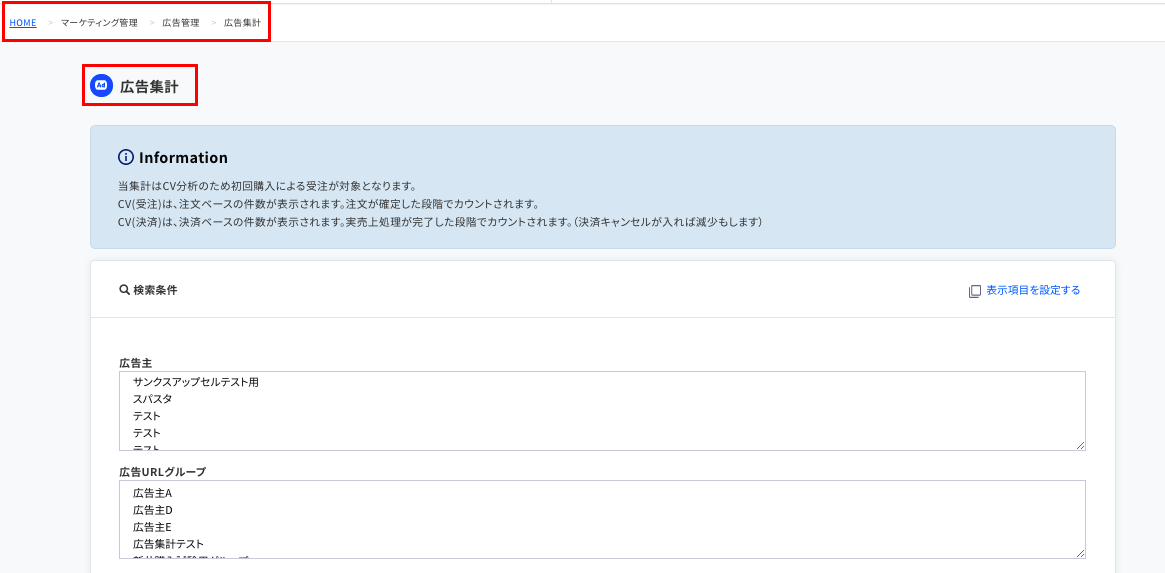
Task: Click the magnifier icon next to 検索条件
Action: (124, 290)
